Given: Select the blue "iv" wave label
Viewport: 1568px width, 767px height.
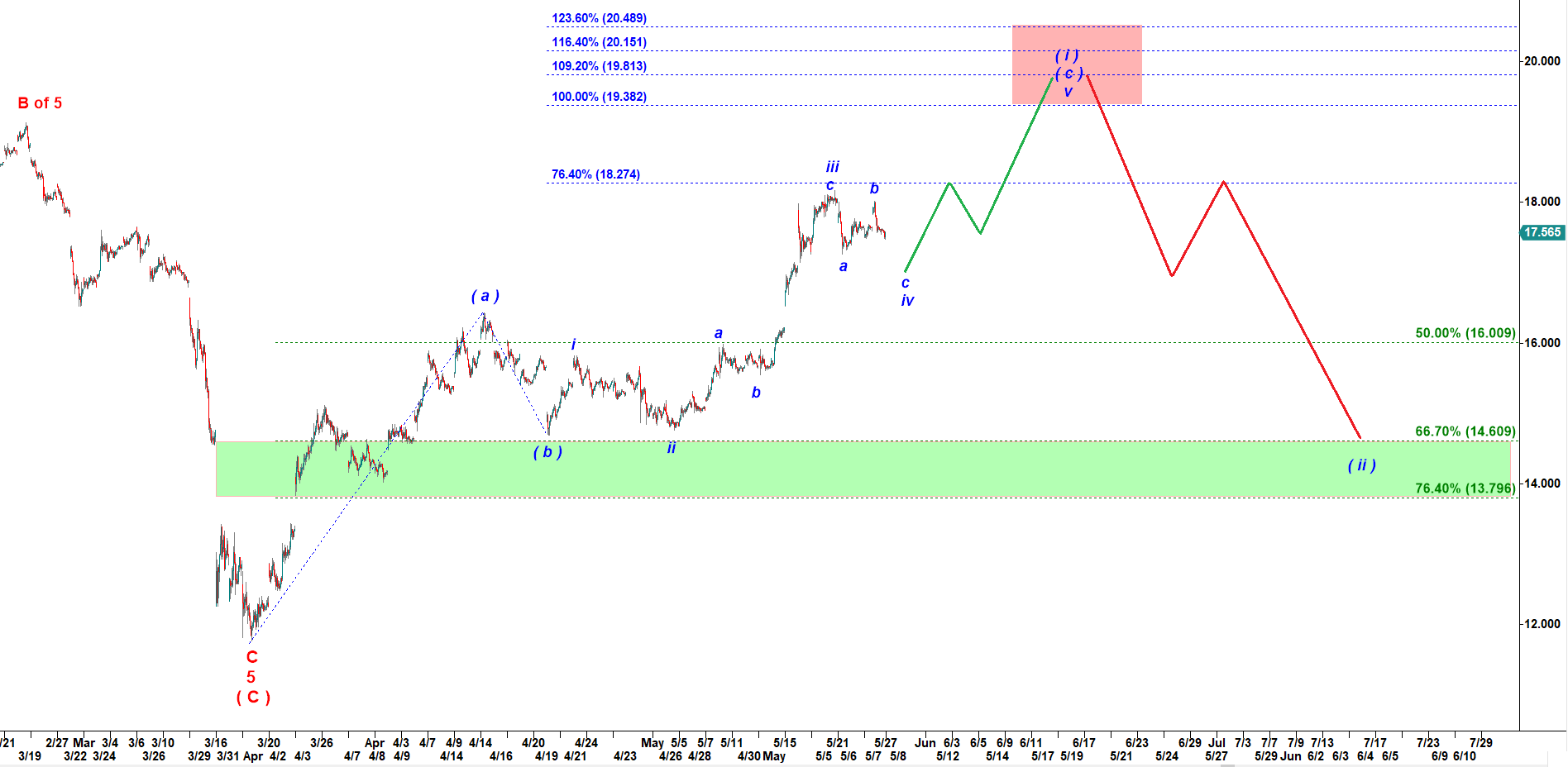Looking at the screenshot, I should click(907, 301).
